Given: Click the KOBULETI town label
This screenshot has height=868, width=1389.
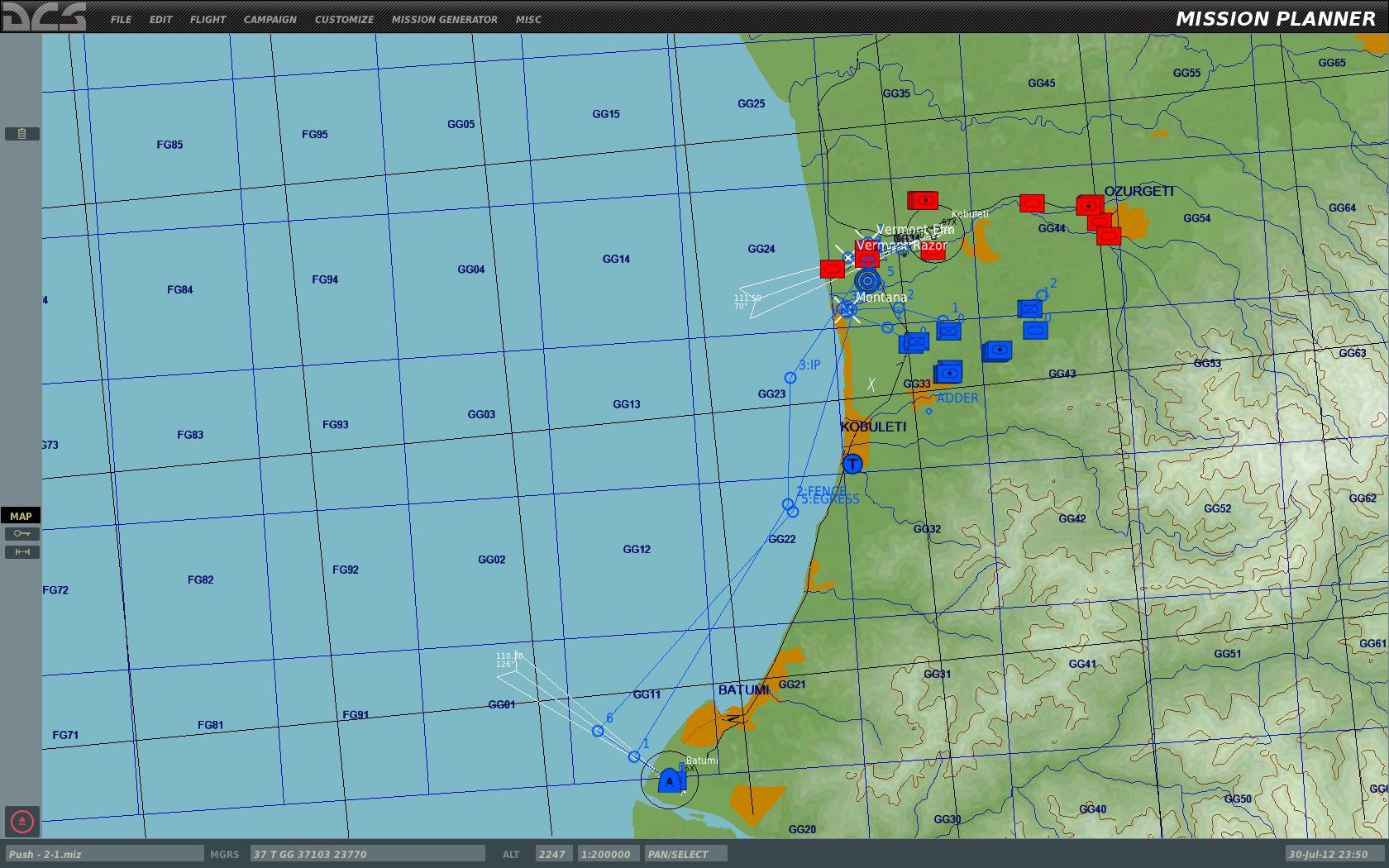Looking at the screenshot, I should [873, 427].
